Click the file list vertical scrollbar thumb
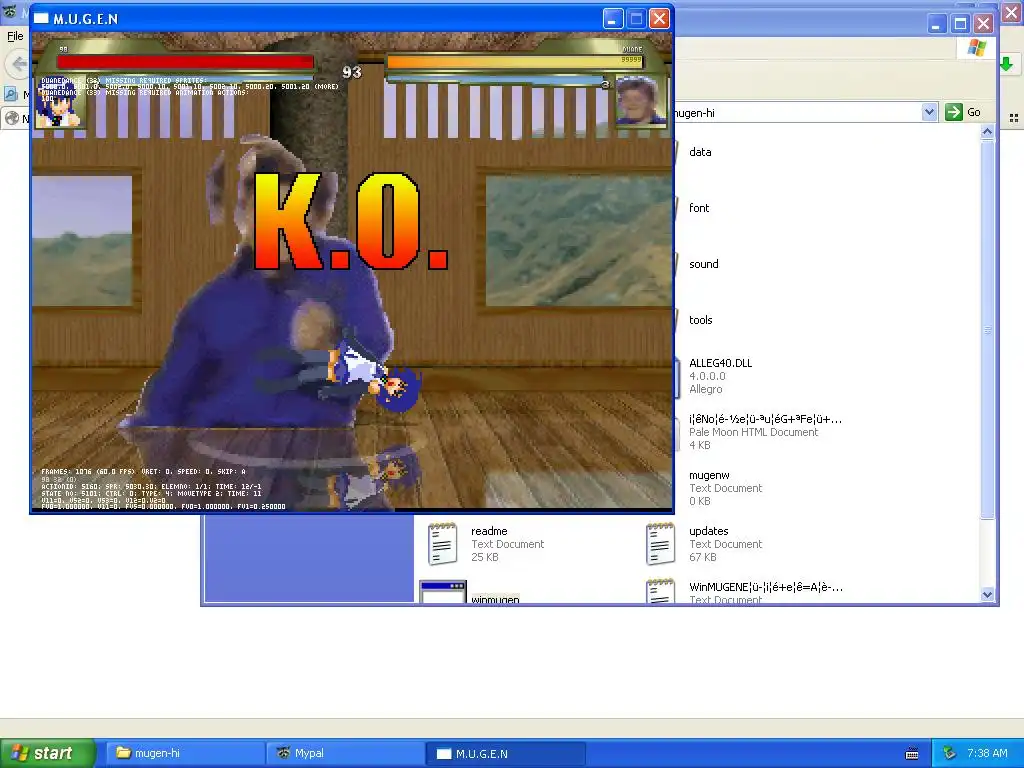This screenshot has width=1024, height=768. pyautogui.click(x=987, y=330)
